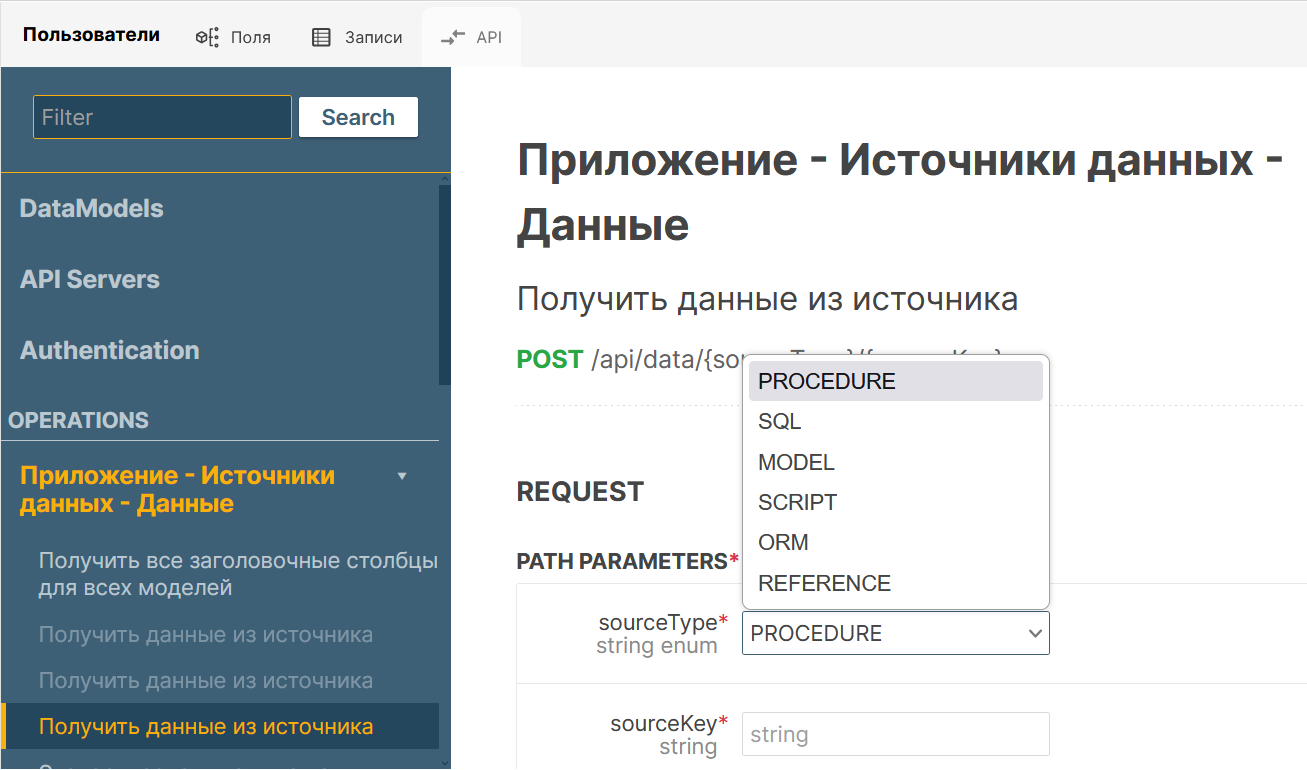Click the Записи table icon
The width and height of the screenshot is (1307, 770).
coord(321,37)
